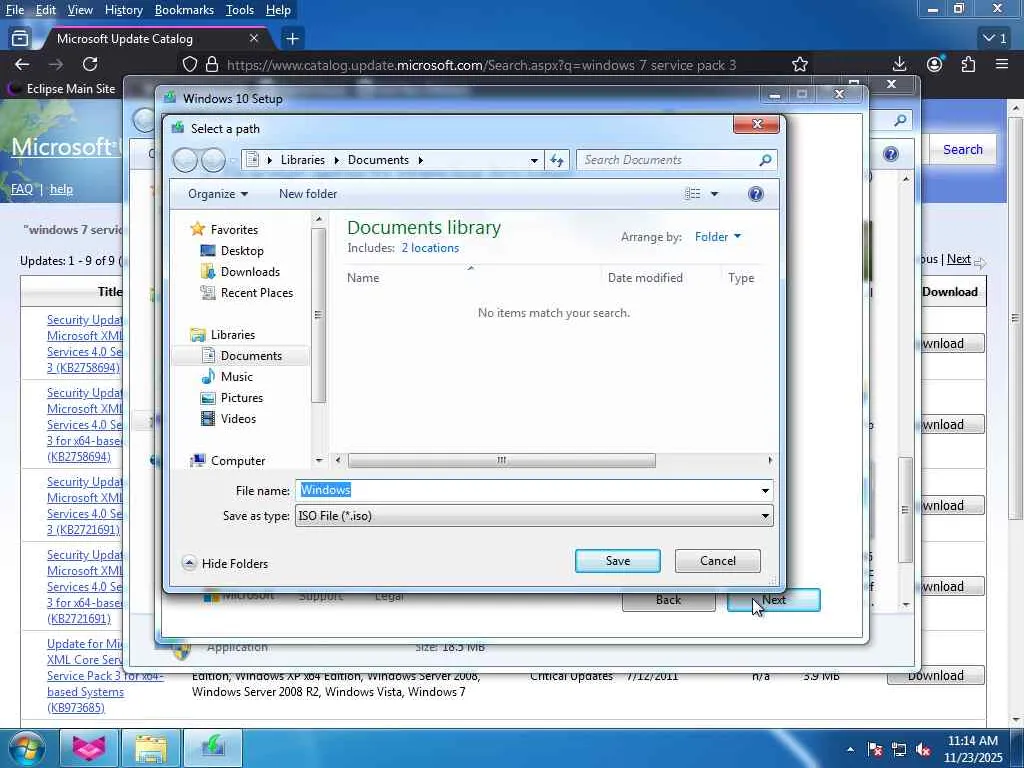1024x768 pixels.
Task: Reload the page in Firefox
Action: coord(90,64)
